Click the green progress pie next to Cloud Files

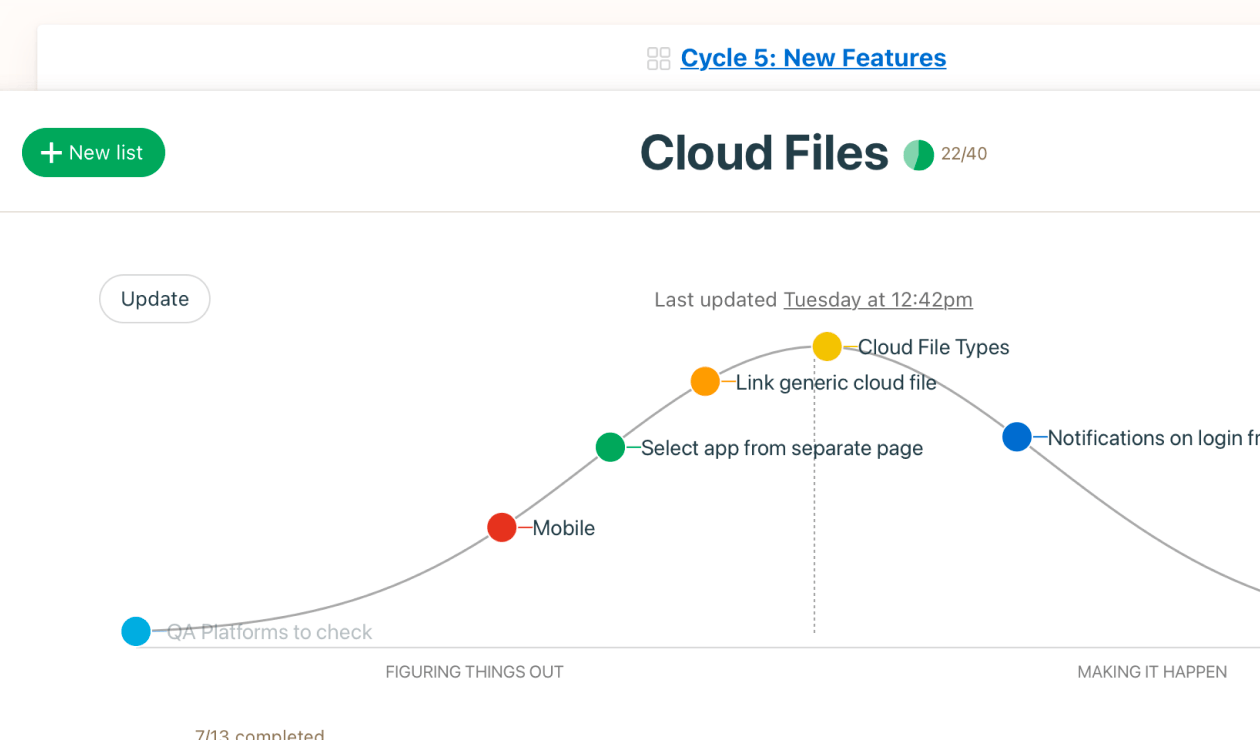tap(918, 154)
